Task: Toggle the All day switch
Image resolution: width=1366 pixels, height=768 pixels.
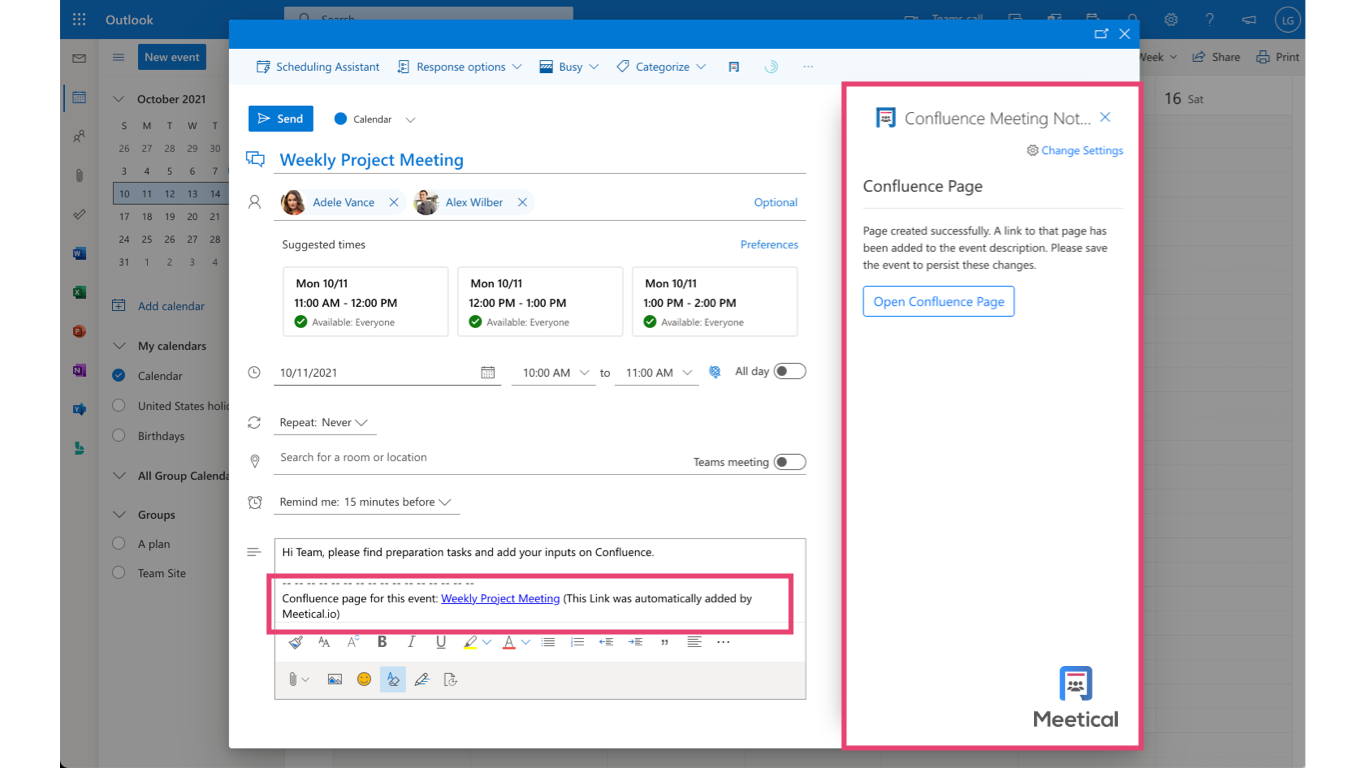Action: point(790,371)
